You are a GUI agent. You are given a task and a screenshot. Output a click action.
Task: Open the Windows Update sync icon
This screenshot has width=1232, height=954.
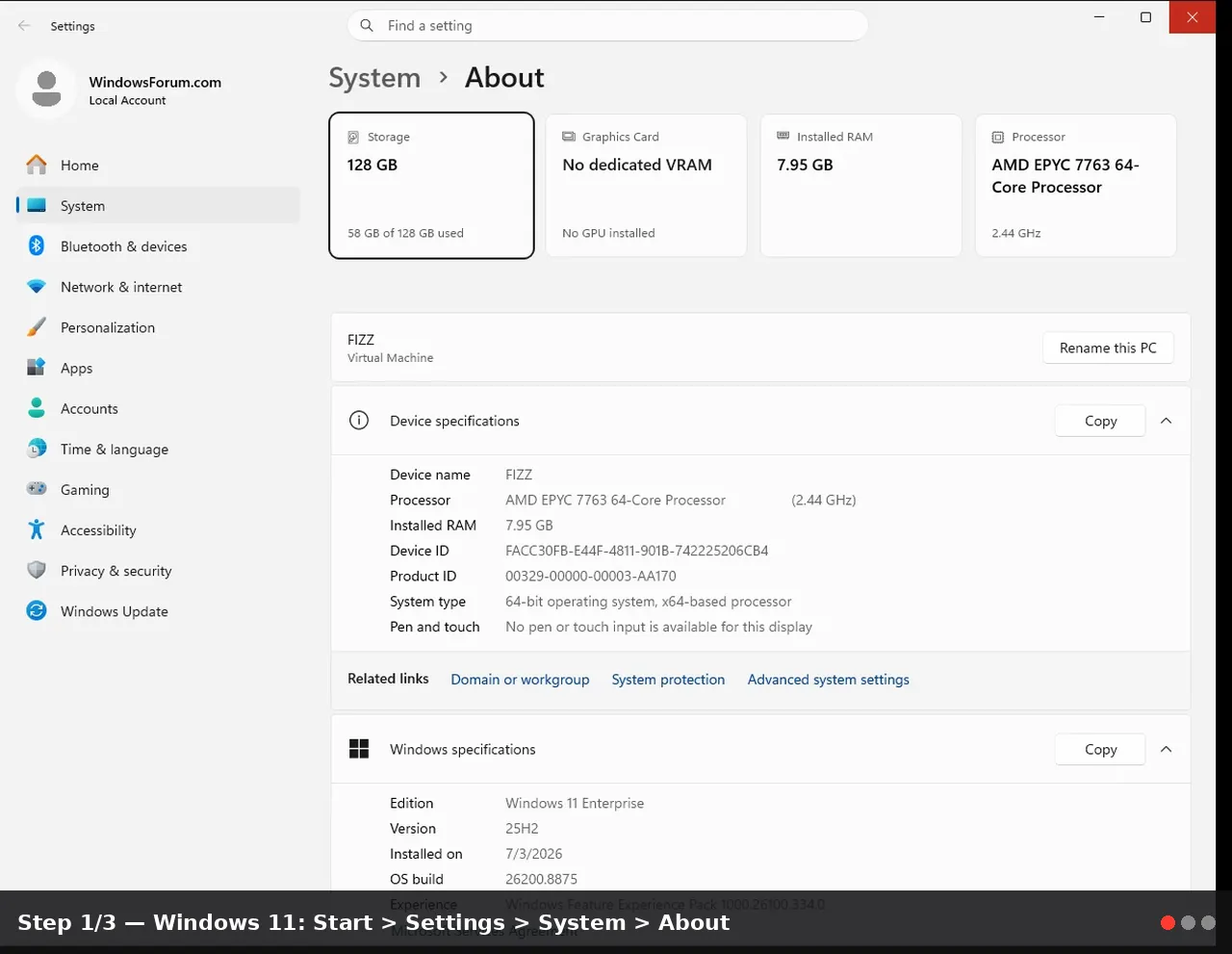[x=37, y=610]
